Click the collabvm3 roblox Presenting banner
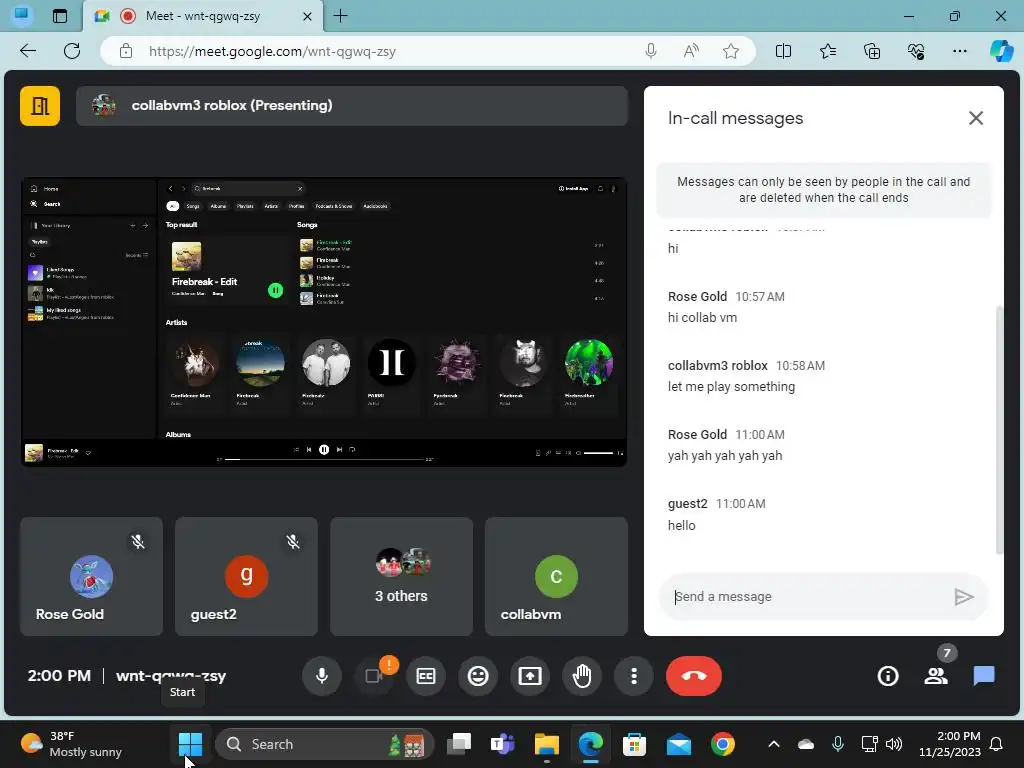 (x=352, y=106)
